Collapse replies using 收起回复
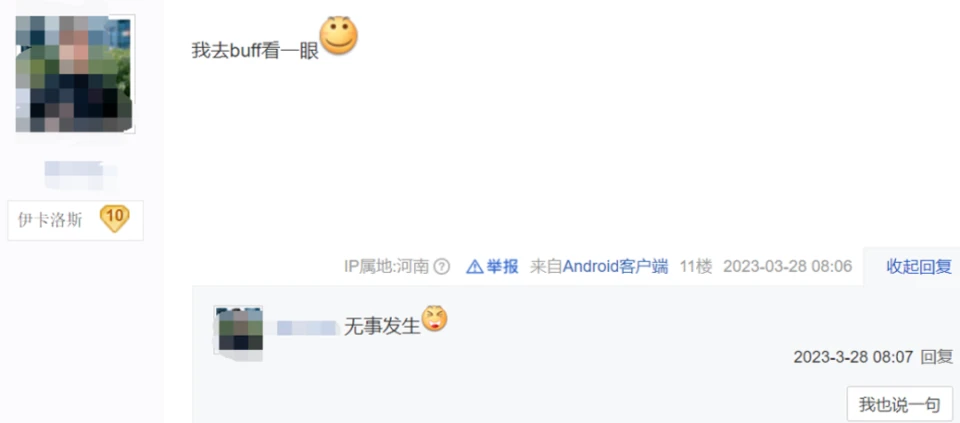Screen dimensions: 960x423 (919, 266)
